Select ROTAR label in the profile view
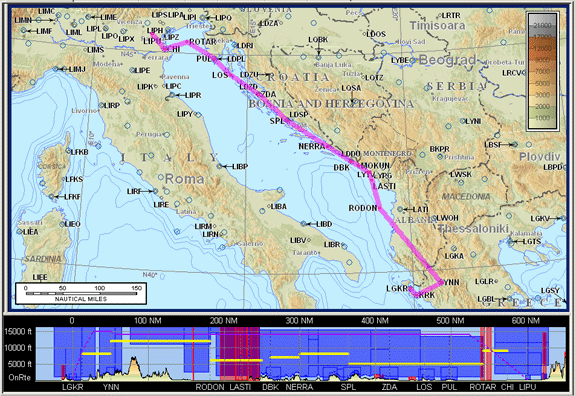576x396 pixels. (483, 387)
